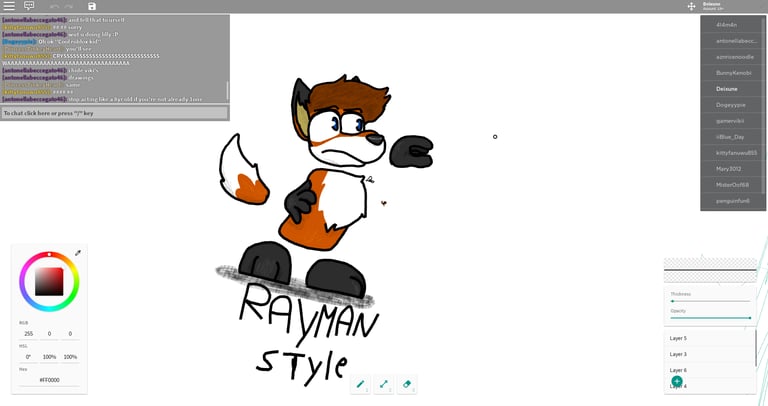Click the HSL saturation field
Image resolution: width=768 pixels, height=406 pixels.
coord(49,357)
